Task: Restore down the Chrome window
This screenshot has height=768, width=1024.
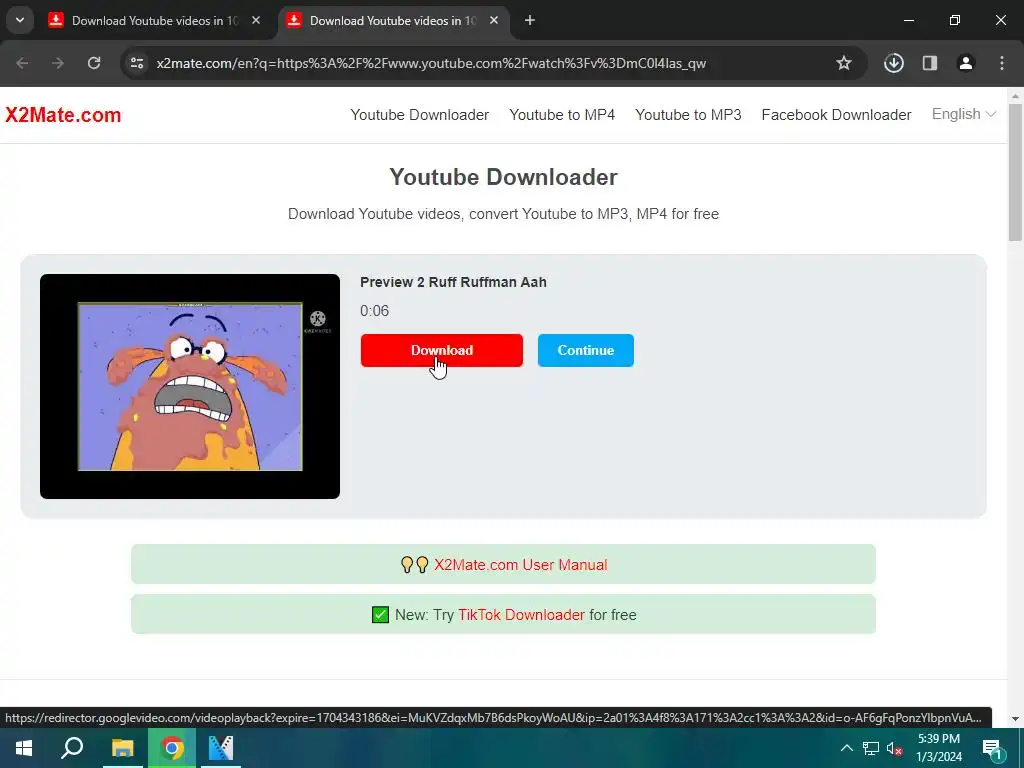Action: pyautogui.click(x=954, y=21)
